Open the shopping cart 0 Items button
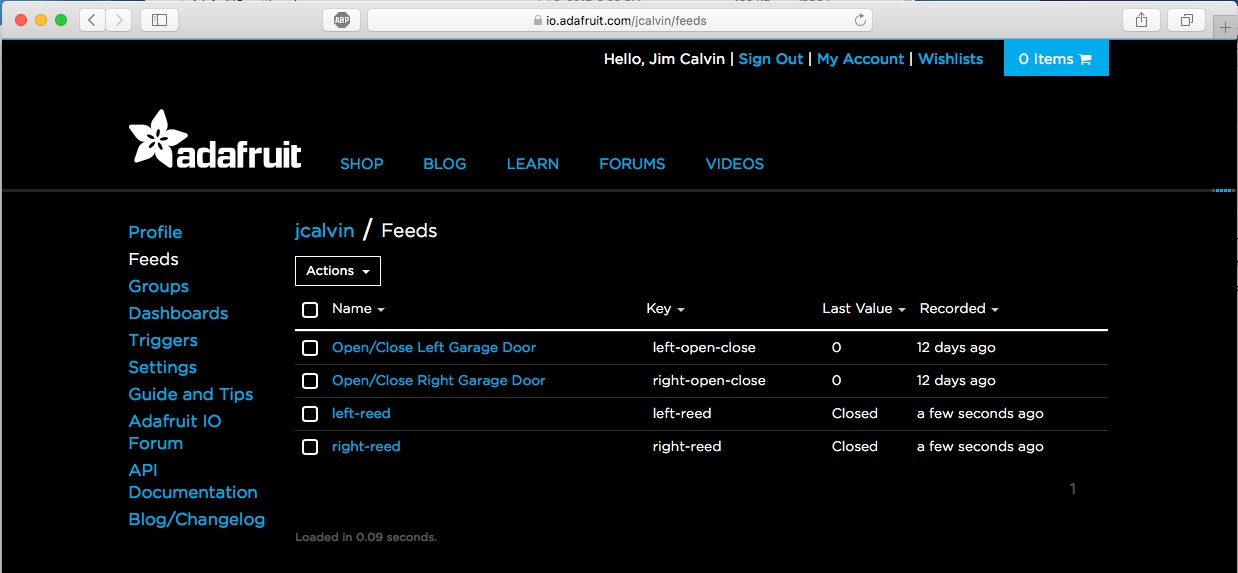The width and height of the screenshot is (1238, 573). coord(1056,59)
